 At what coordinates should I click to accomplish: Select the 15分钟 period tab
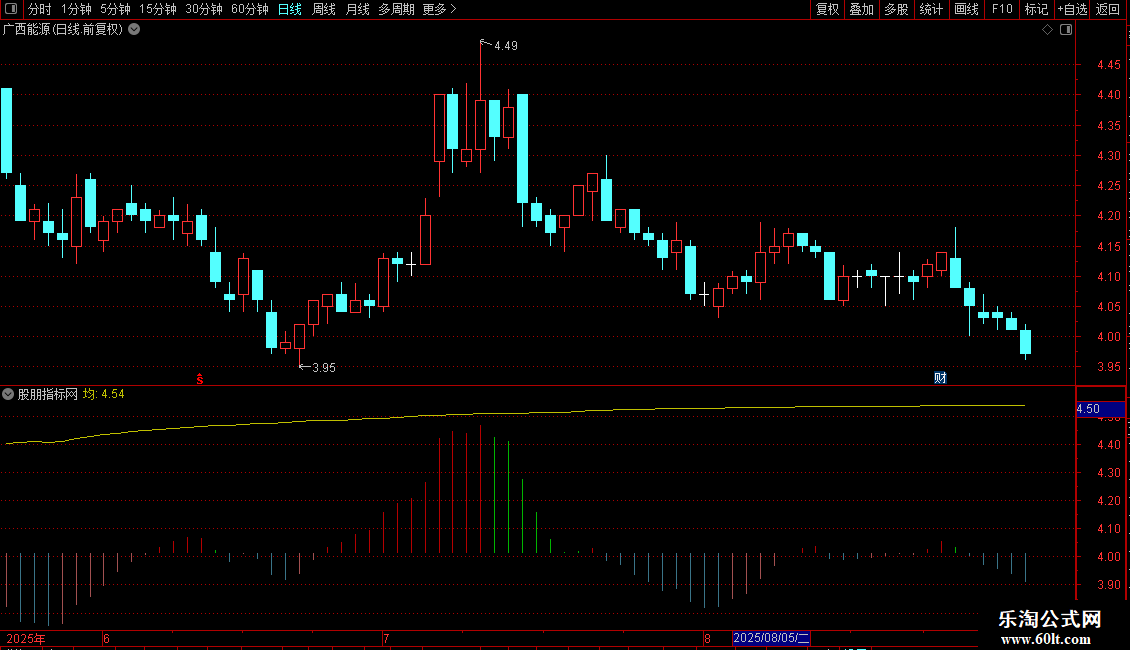click(158, 9)
